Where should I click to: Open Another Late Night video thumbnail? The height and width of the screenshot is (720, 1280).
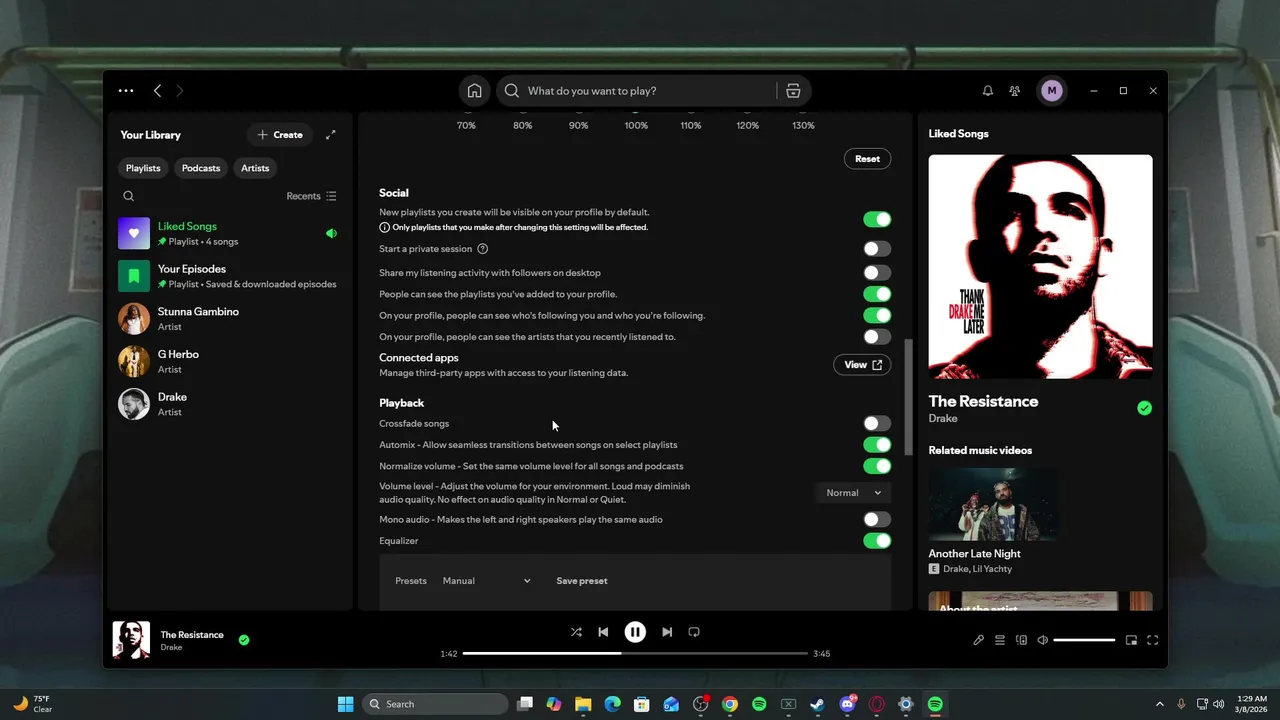point(995,504)
